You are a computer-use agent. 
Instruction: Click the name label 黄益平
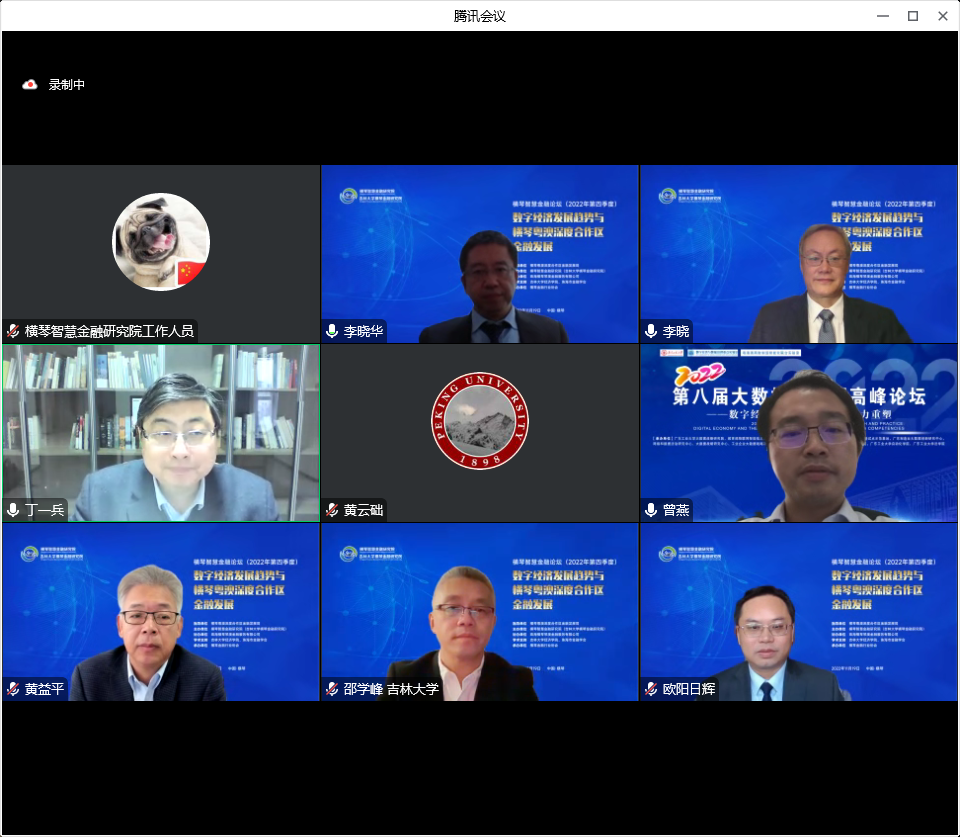point(44,689)
